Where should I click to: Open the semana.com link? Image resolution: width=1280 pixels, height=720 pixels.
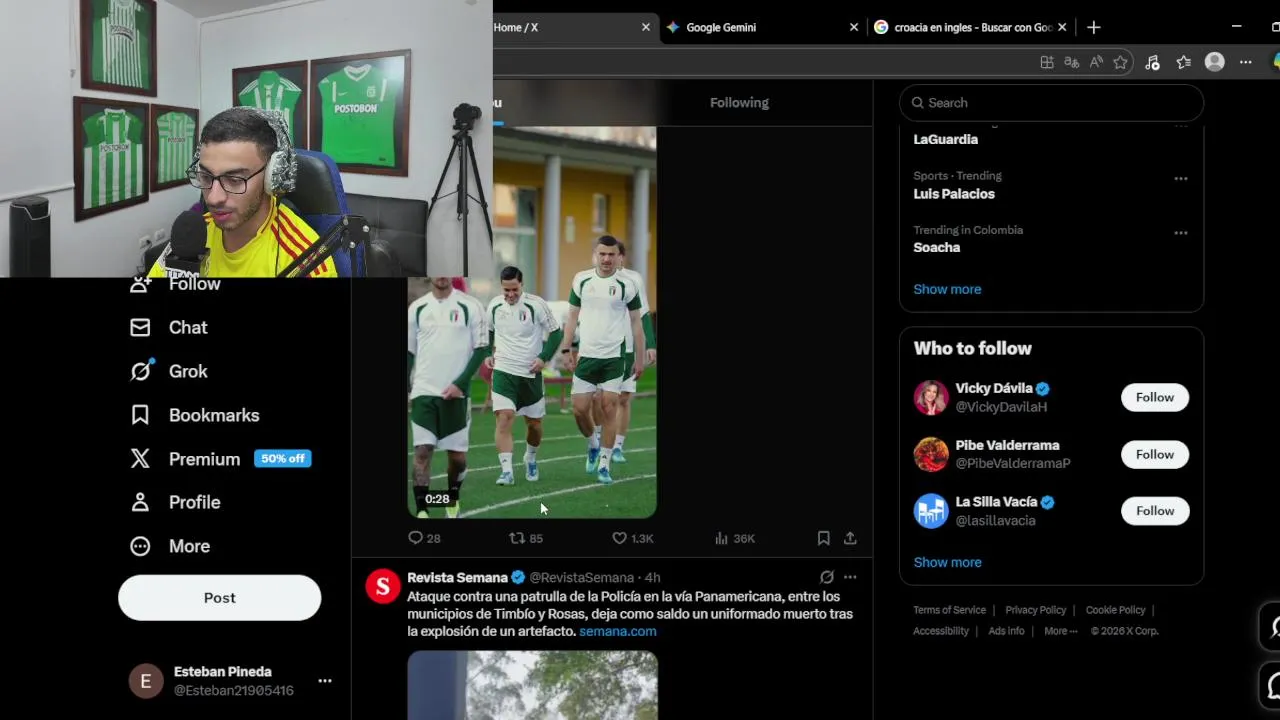tap(618, 631)
